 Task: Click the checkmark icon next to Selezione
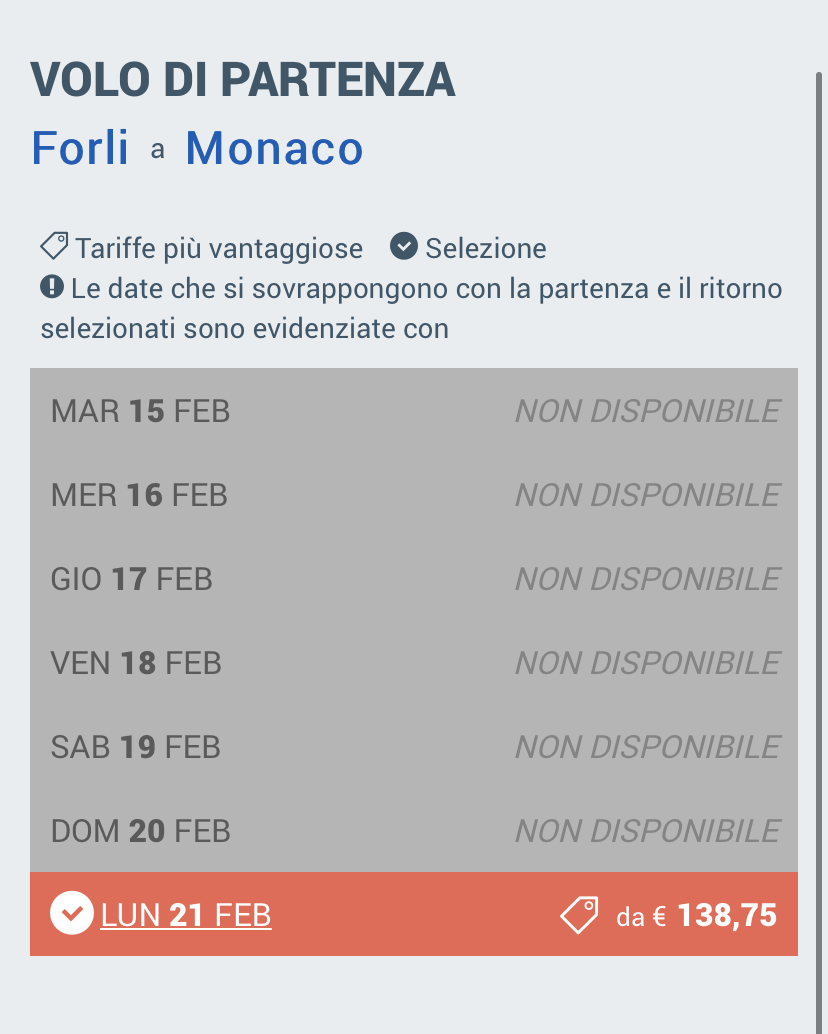[x=403, y=246]
